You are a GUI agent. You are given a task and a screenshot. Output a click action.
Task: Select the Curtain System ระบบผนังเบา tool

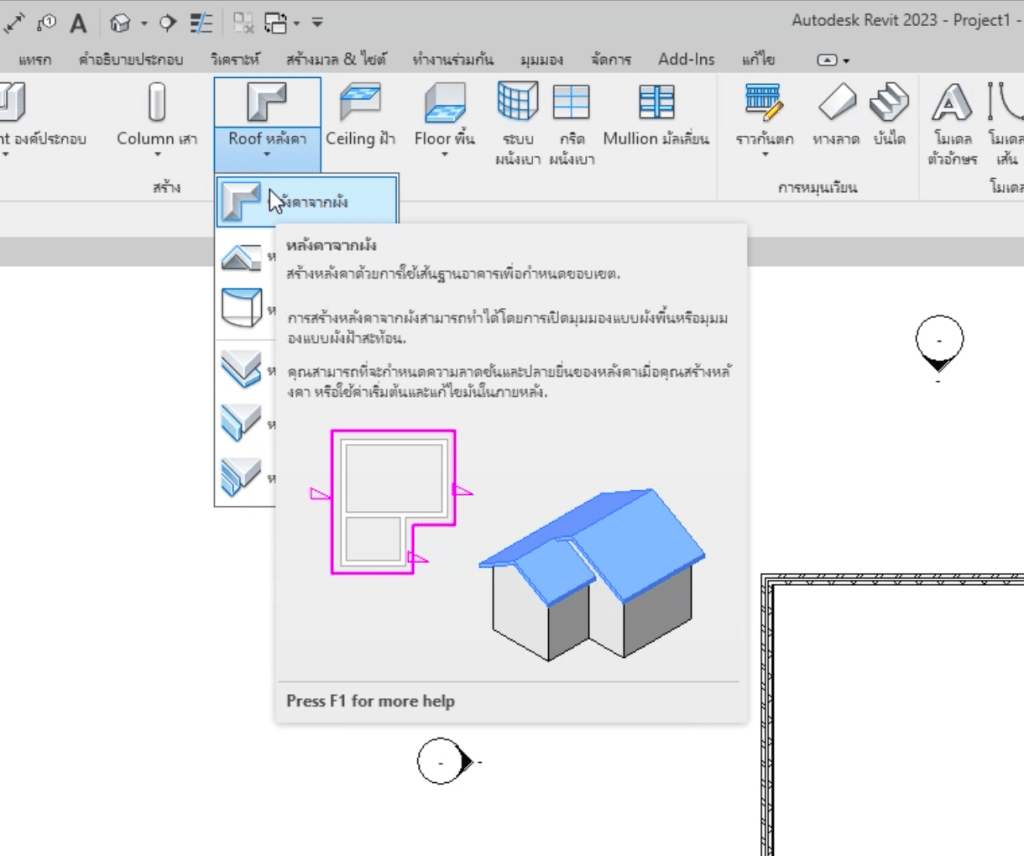516,115
